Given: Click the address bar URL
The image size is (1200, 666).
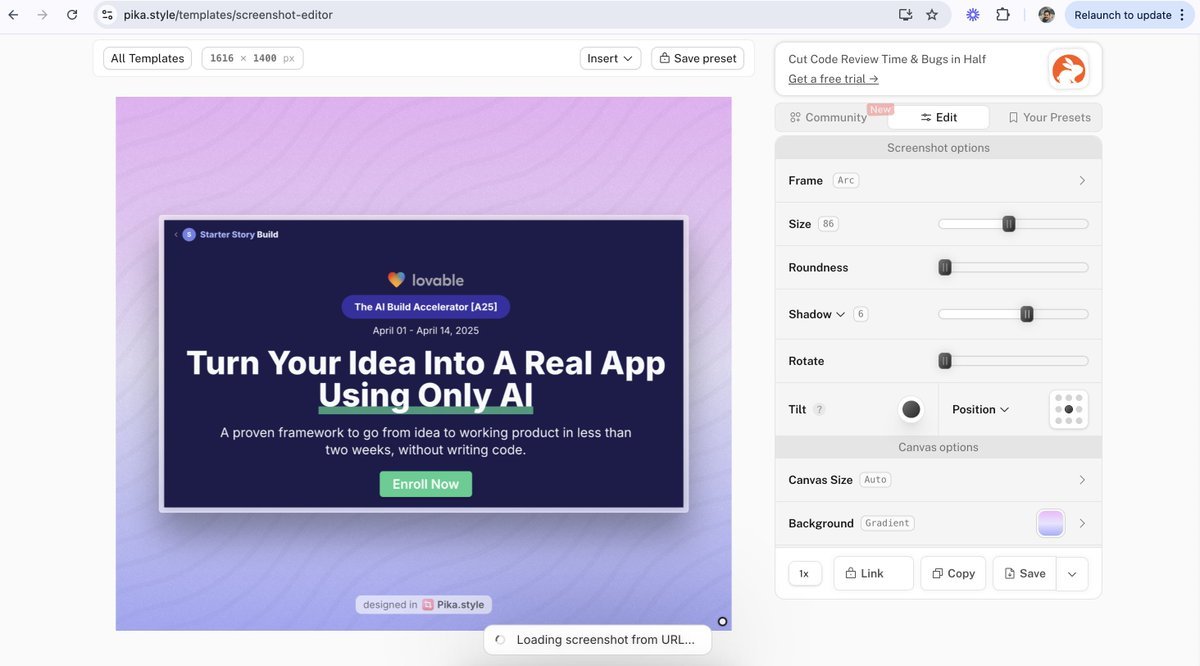Looking at the screenshot, I should coord(229,15).
